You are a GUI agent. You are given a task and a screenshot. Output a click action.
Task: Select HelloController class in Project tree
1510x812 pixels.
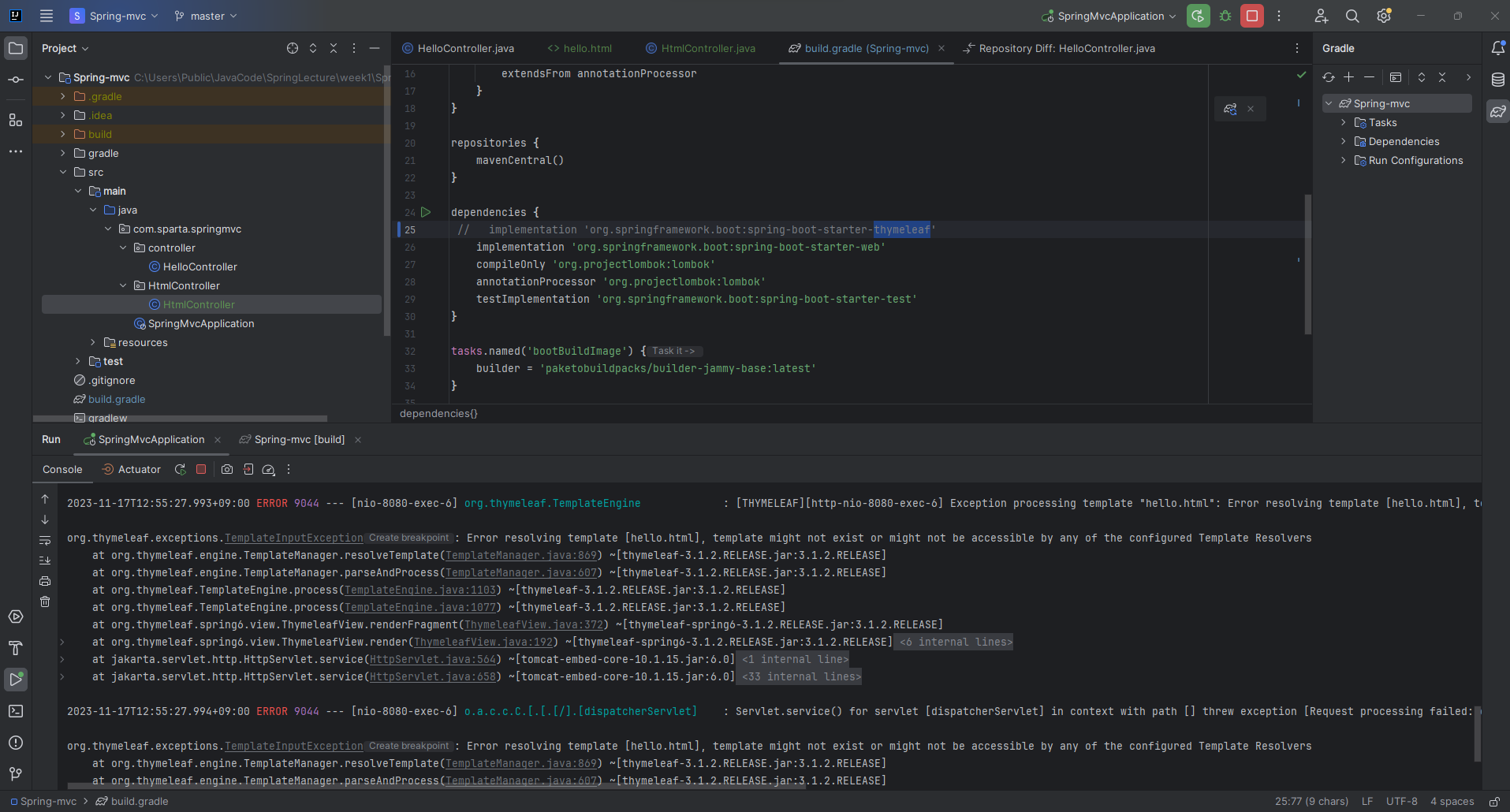[x=199, y=266]
